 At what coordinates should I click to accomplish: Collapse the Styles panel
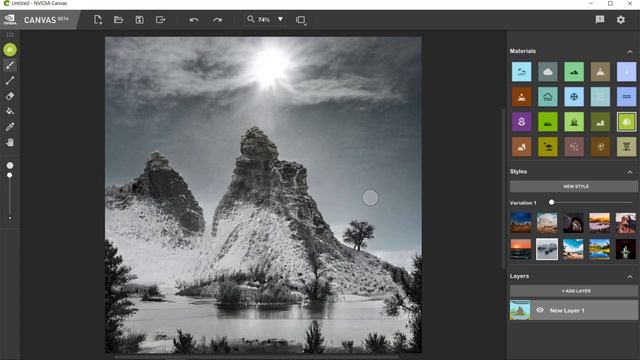630,172
